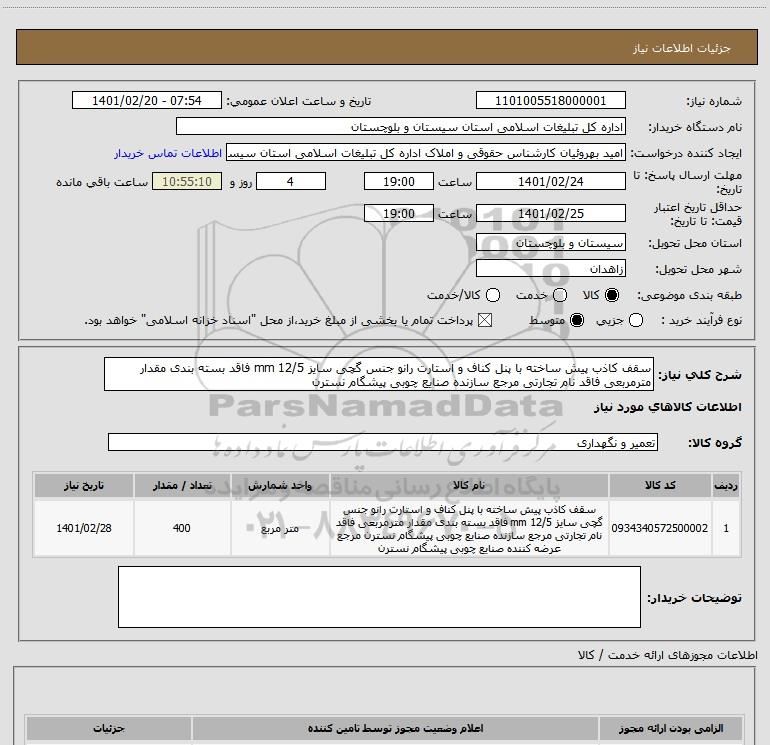
Task: Click the الزامی بودن ارائه مجوز header
Action: tap(671, 728)
